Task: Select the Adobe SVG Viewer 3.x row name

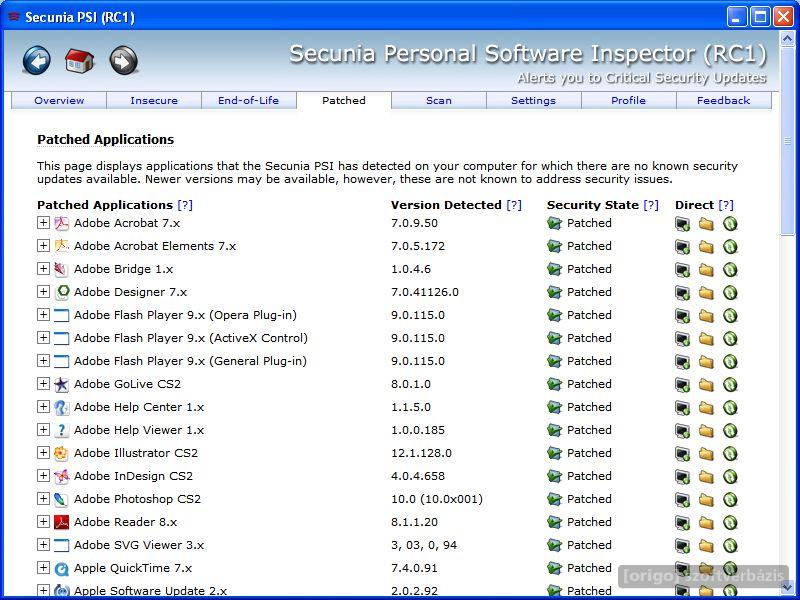Action: 139,545
